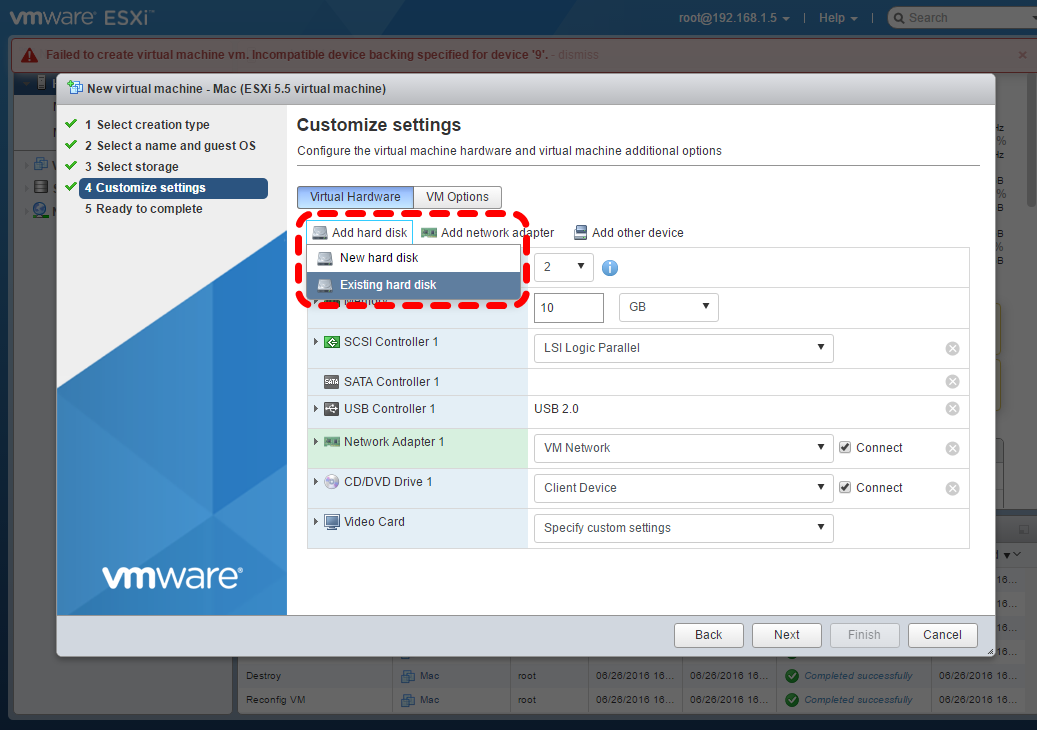Click the blue CPU info icon
The height and width of the screenshot is (730, 1037).
610,268
